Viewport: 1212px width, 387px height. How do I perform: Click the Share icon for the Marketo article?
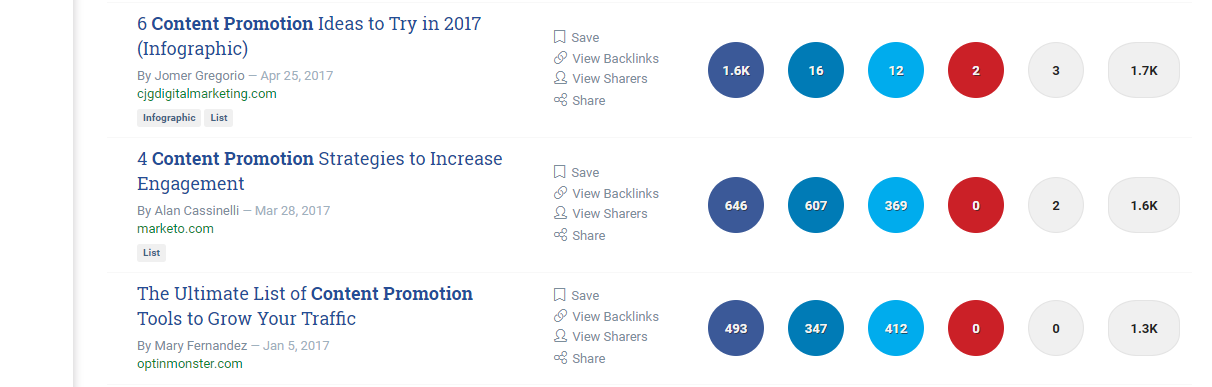[x=560, y=235]
